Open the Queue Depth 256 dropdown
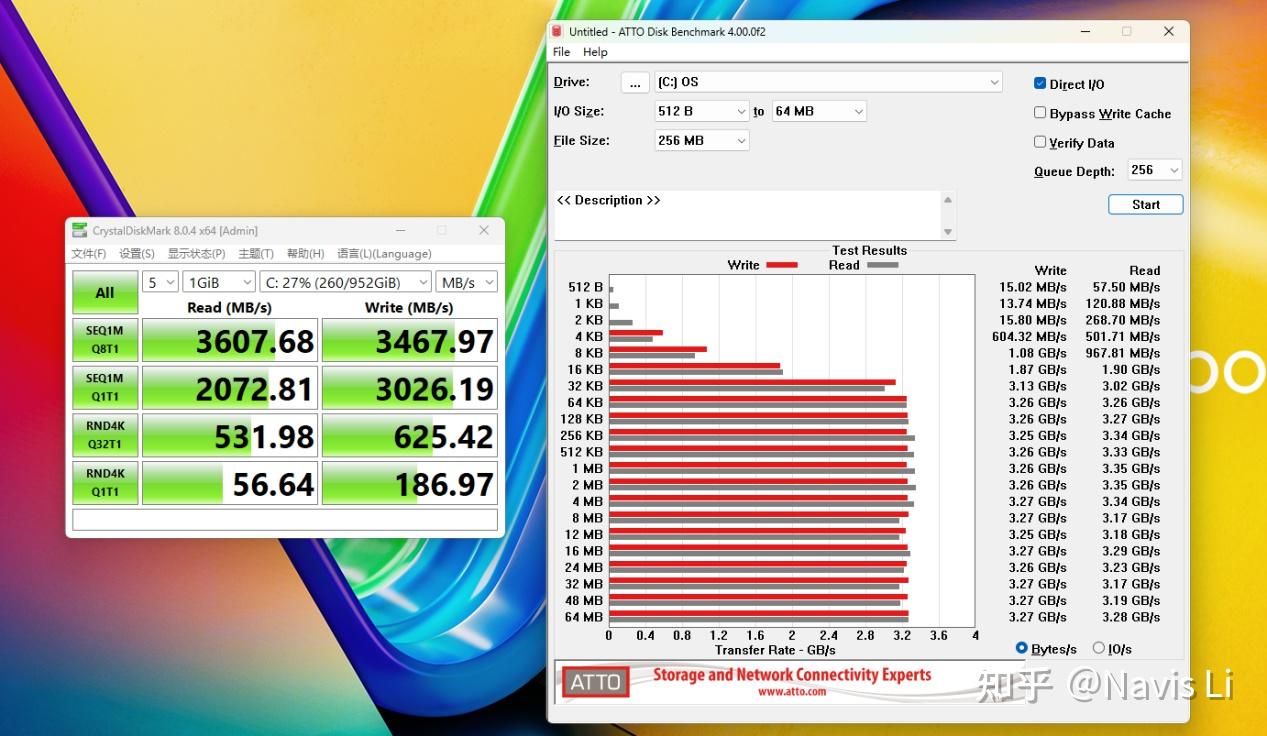This screenshot has width=1267, height=736. [1155, 170]
